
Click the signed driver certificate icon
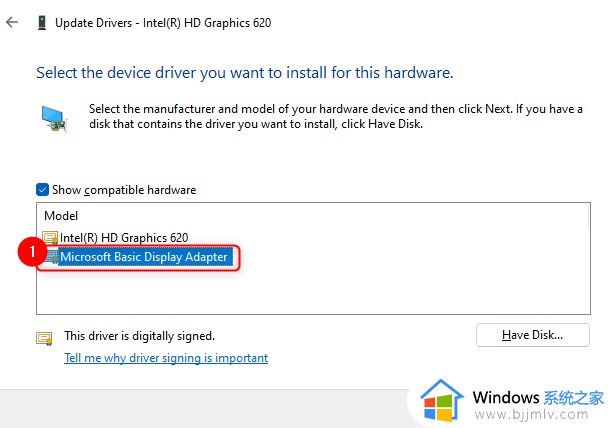pyautogui.click(x=44, y=338)
